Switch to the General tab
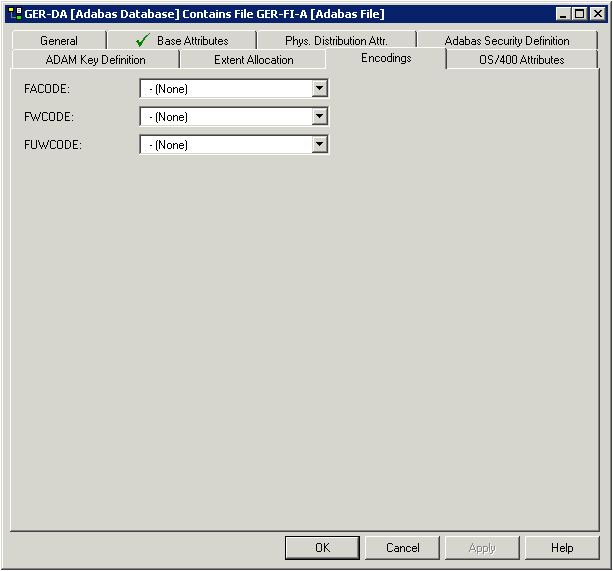 pyautogui.click(x=59, y=41)
